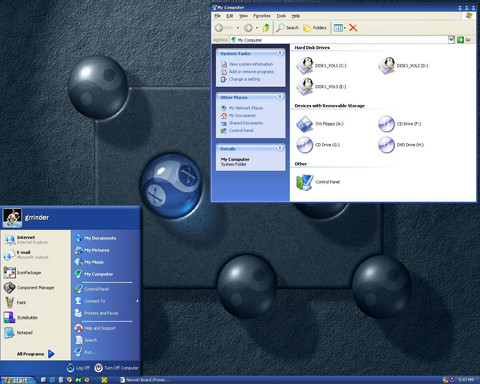Click the Start button on taskbar
Image resolution: width=480 pixels, height=384 pixels.
(18, 380)
